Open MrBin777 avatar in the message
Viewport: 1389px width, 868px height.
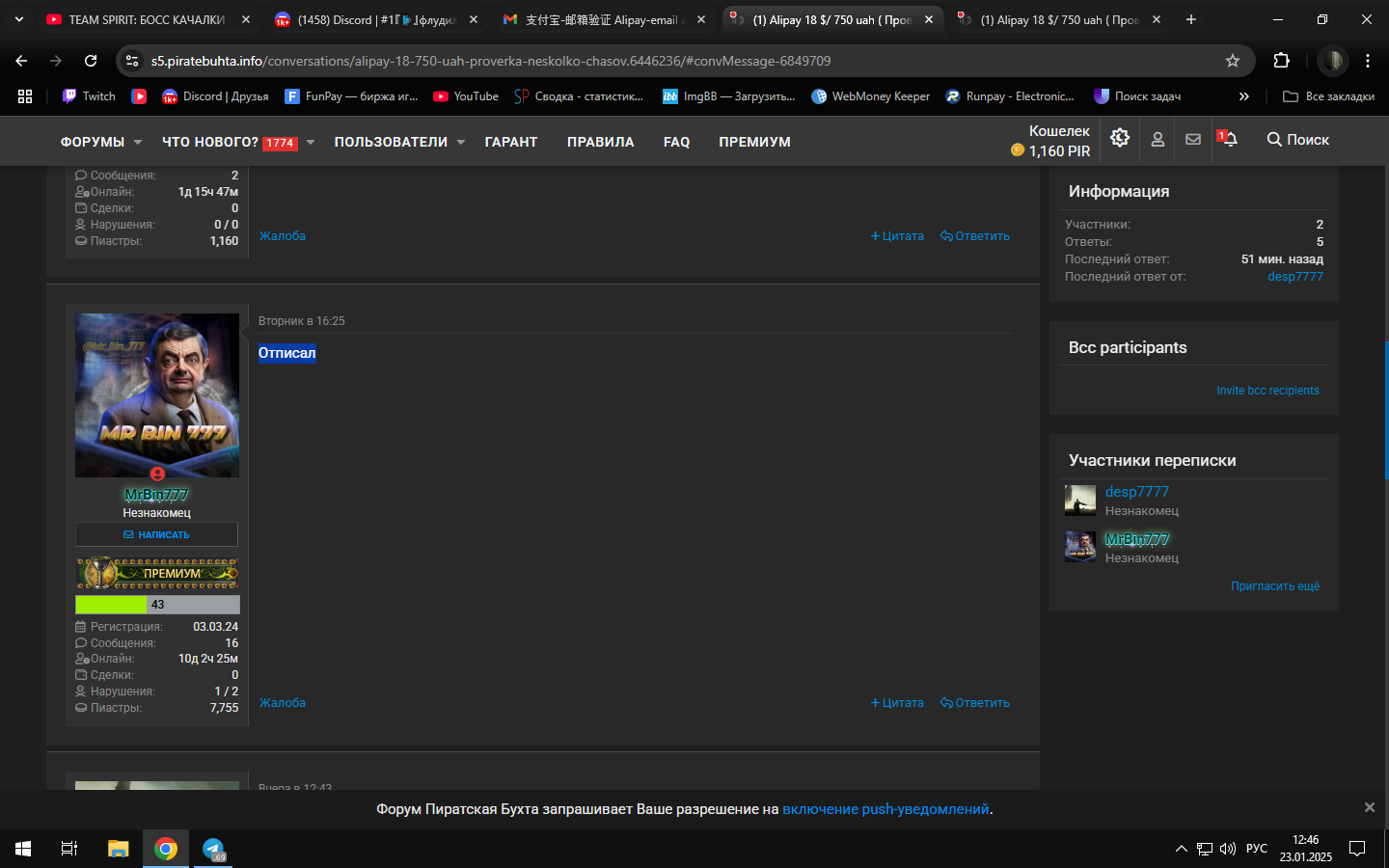[157, 394]
